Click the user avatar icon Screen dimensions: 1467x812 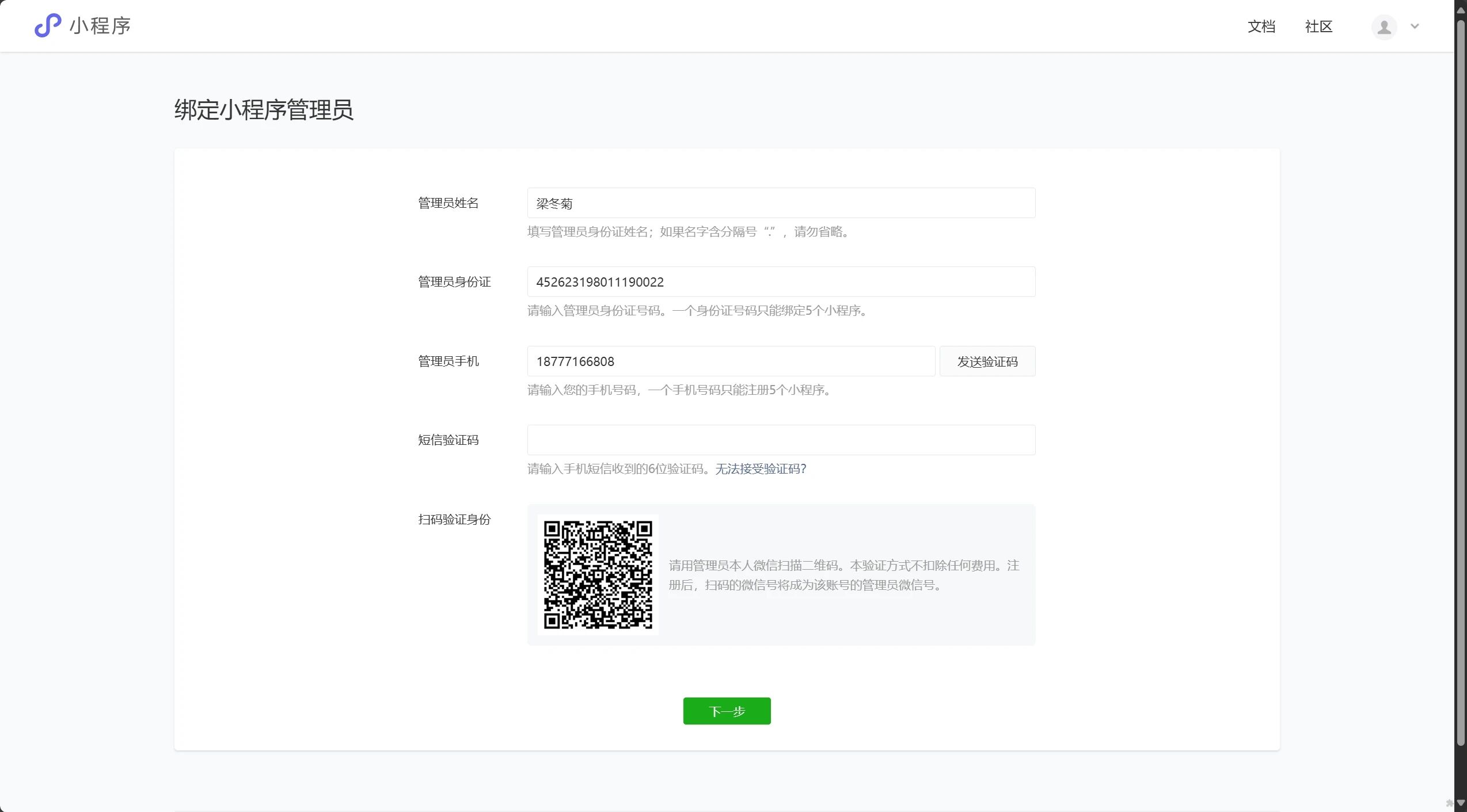click(1384, 27)
